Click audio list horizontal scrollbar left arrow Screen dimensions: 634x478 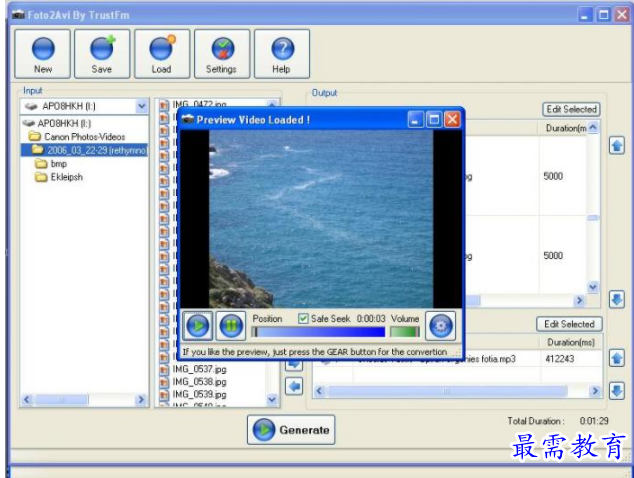pyautogui.click(x=319, y=391)
